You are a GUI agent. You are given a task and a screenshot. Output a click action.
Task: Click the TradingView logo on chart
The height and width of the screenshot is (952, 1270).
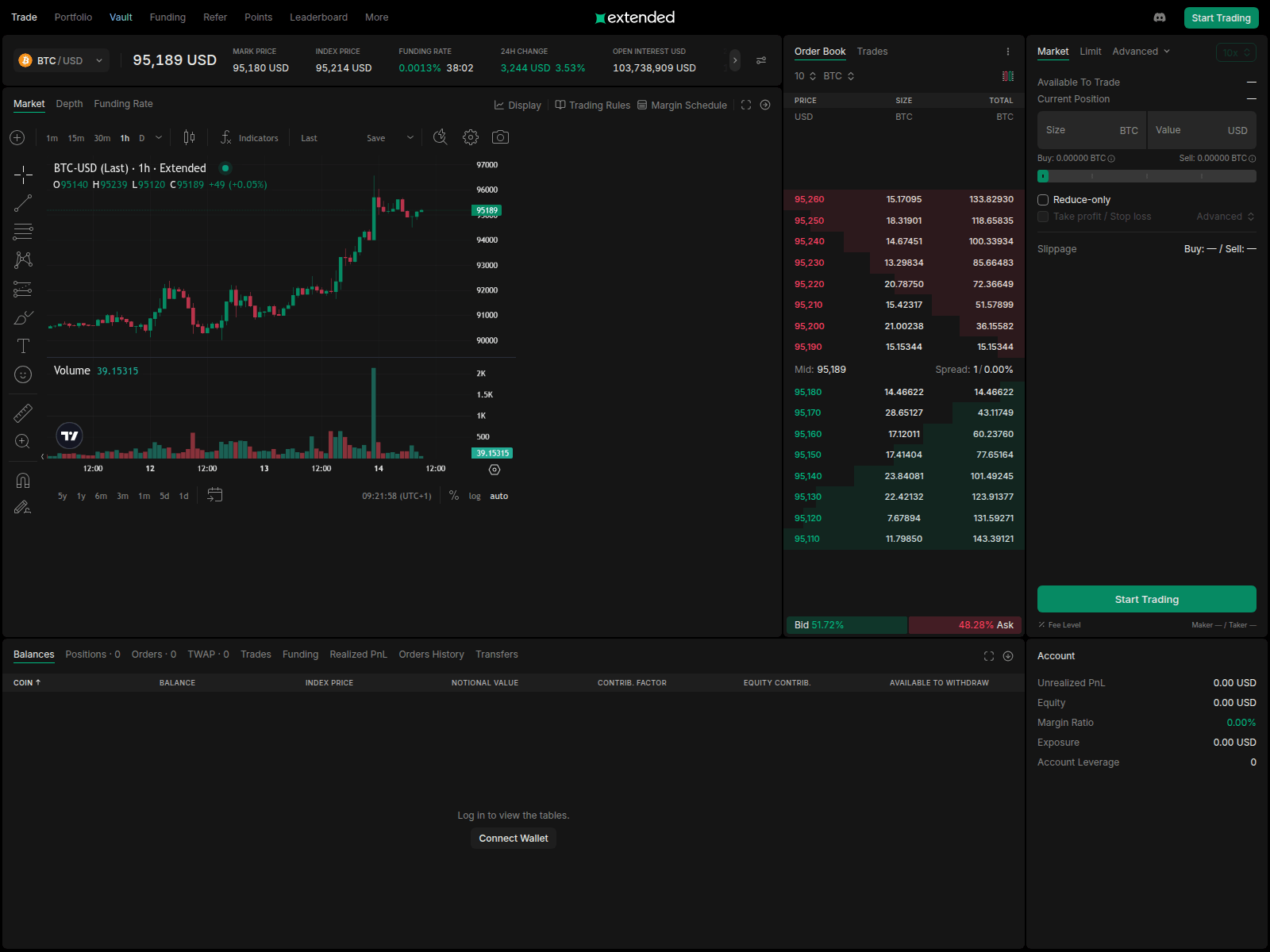[70, 436]
